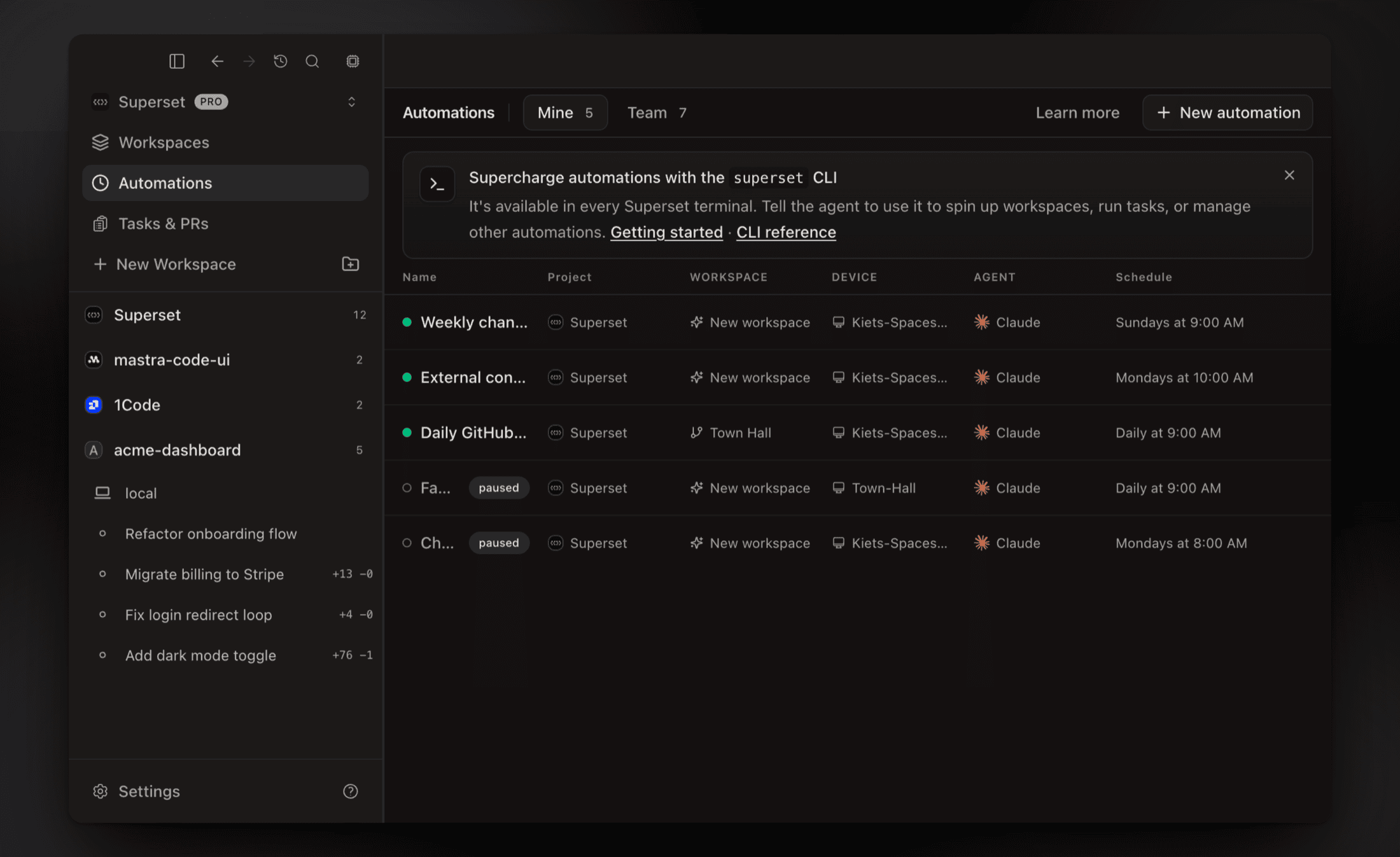Viewport: 1400px width, 857px height.
Task: Click Town-Hall device in the Fa... row
Action: (x=884, y=489)
